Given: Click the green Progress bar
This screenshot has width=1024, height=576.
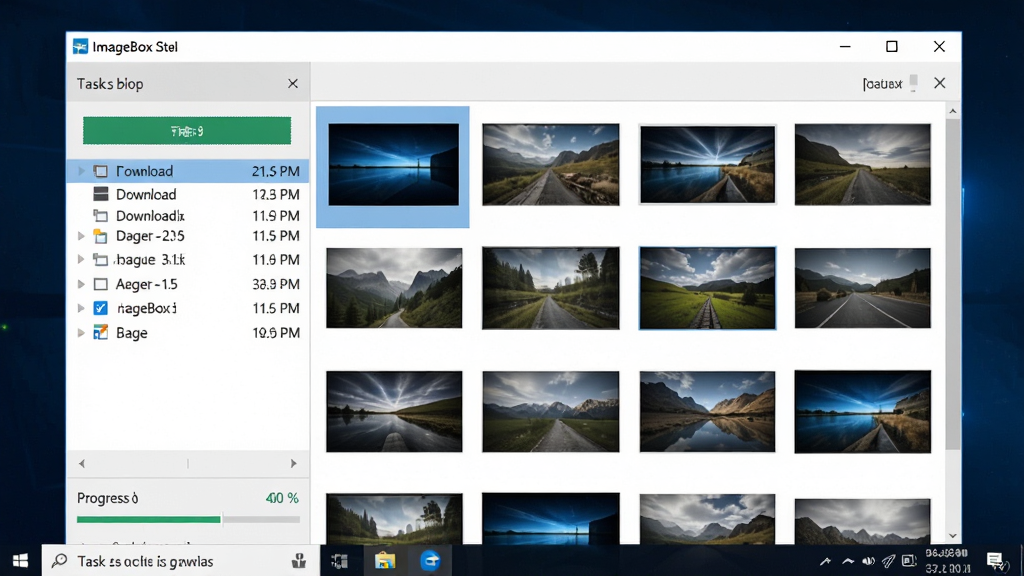Looking at the screenshot, I should [188, 519].
